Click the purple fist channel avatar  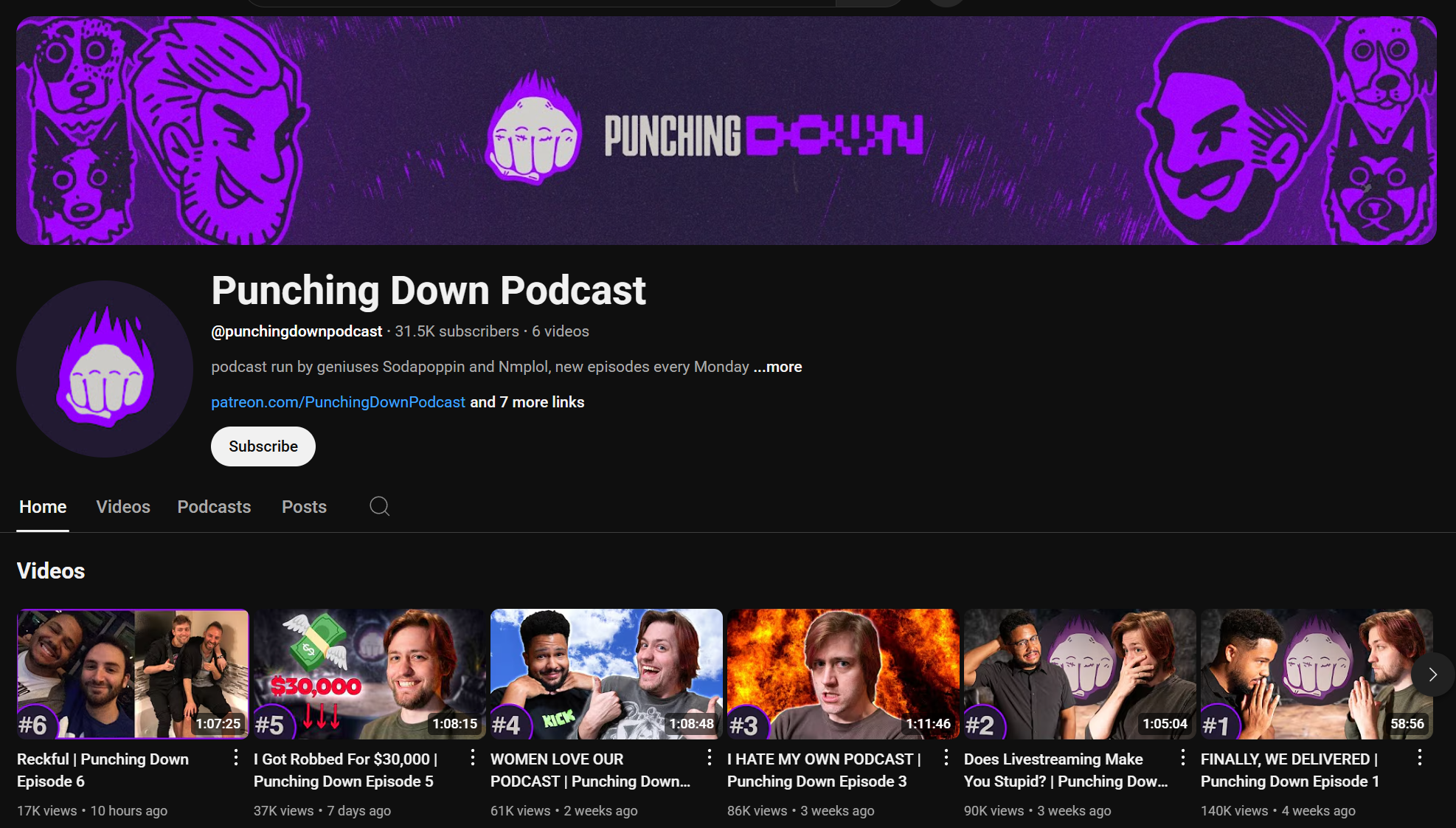(x=105, y=368)
